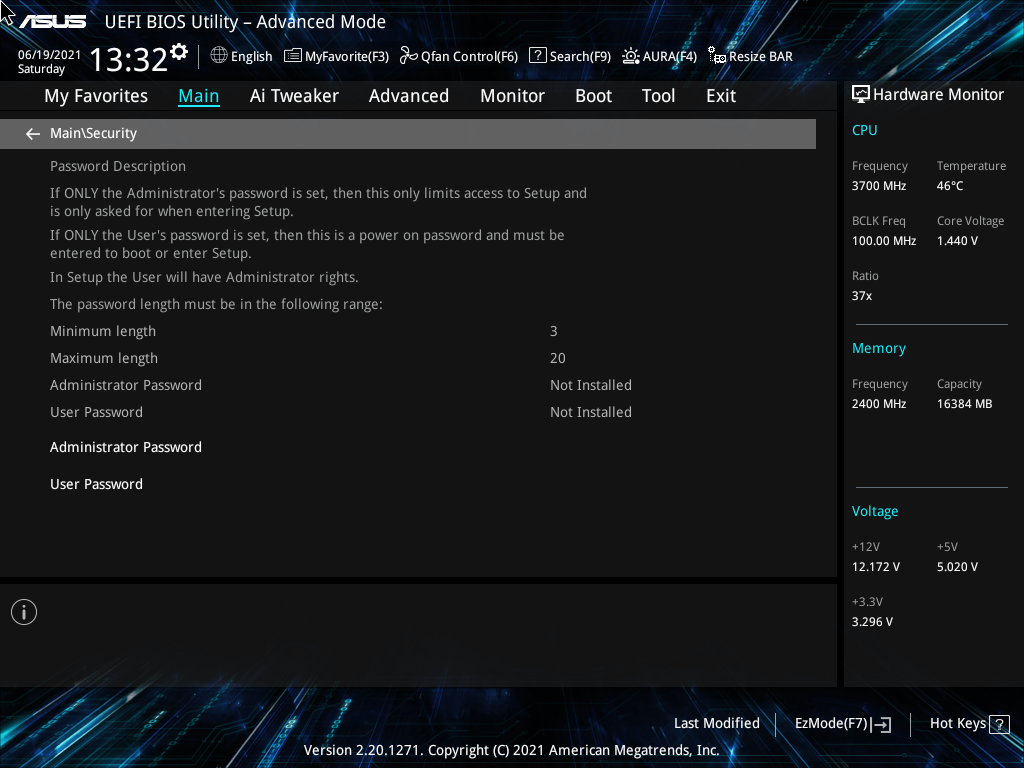Image resolution: width=1024 pixels, height=768 pixels.
Task: Switch to the Ai Tweaker tab
Action: click(294, 95)
